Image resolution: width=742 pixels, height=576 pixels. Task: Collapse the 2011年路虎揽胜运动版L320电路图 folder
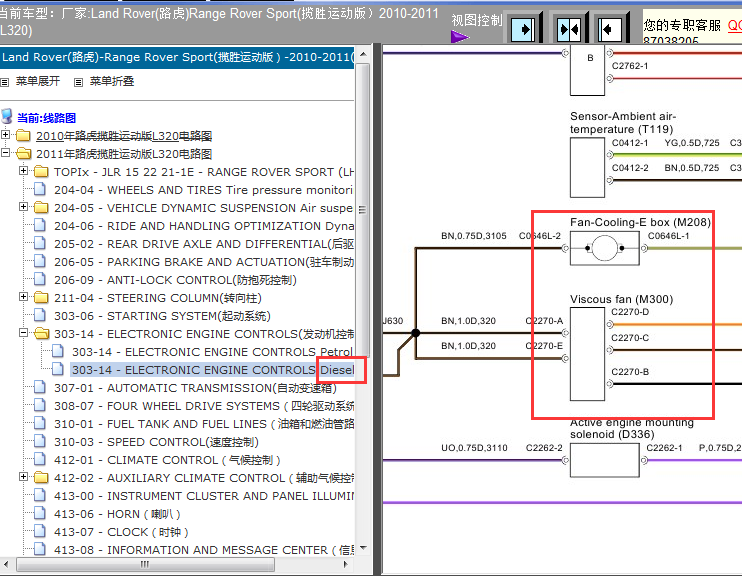[5, 152]
